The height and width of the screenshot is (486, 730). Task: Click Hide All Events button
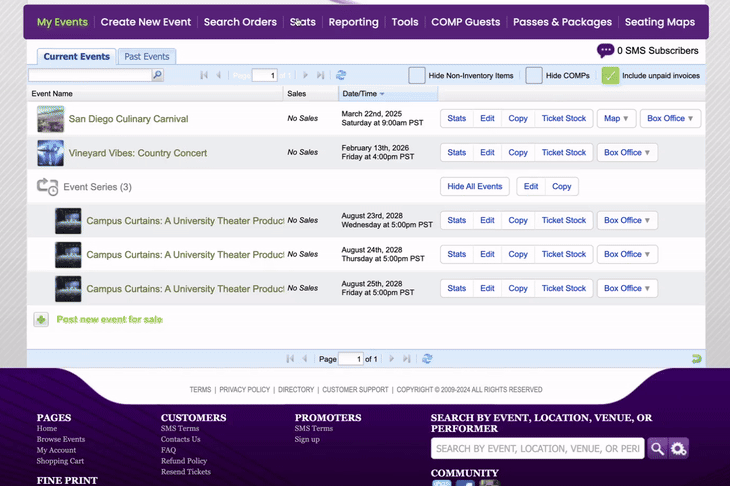click(x=475, y=187)
